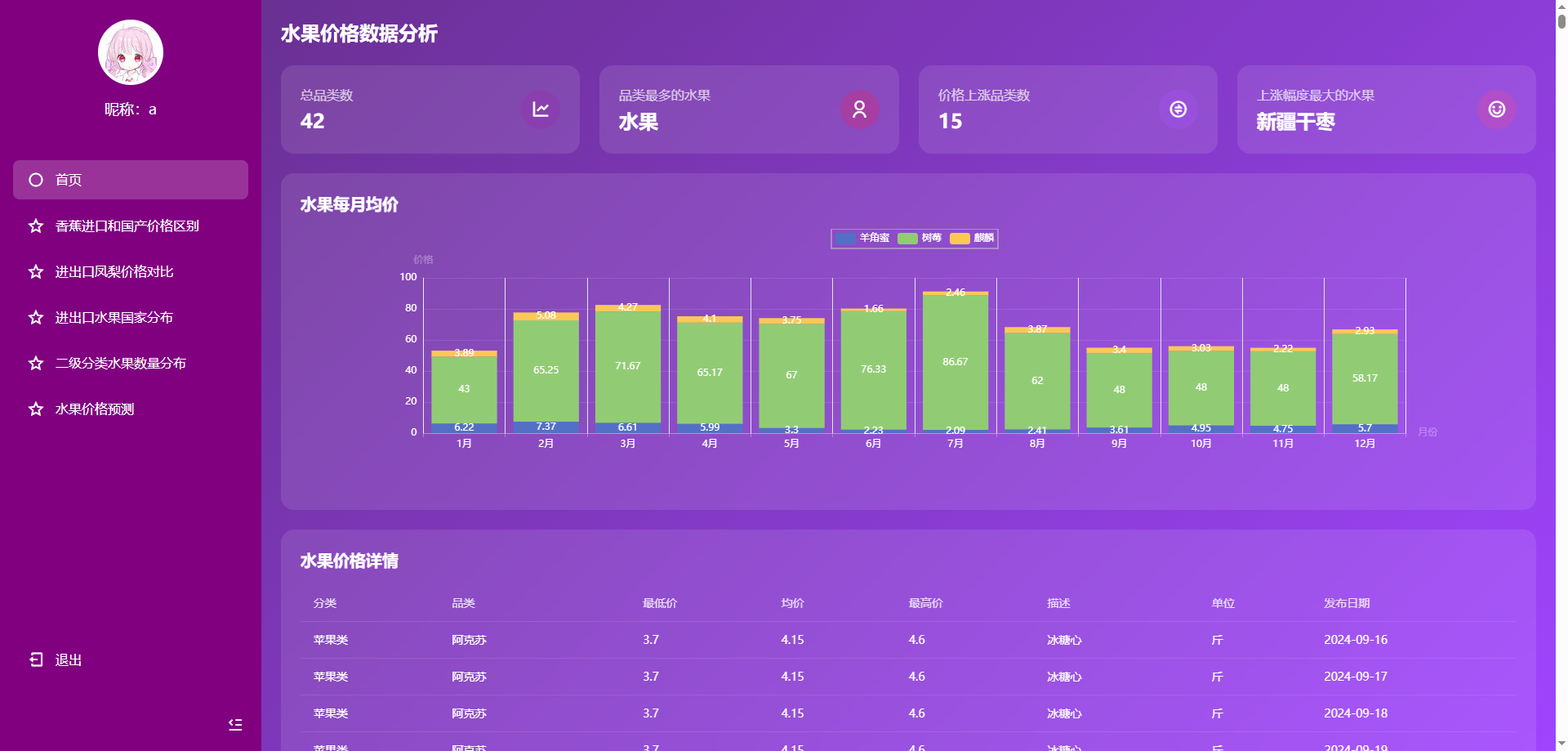The image size is (1568, 751).
Task: Collapse the sidebar with the bottom fold icon
Action: pyautogui.click(x=235, y=724)
